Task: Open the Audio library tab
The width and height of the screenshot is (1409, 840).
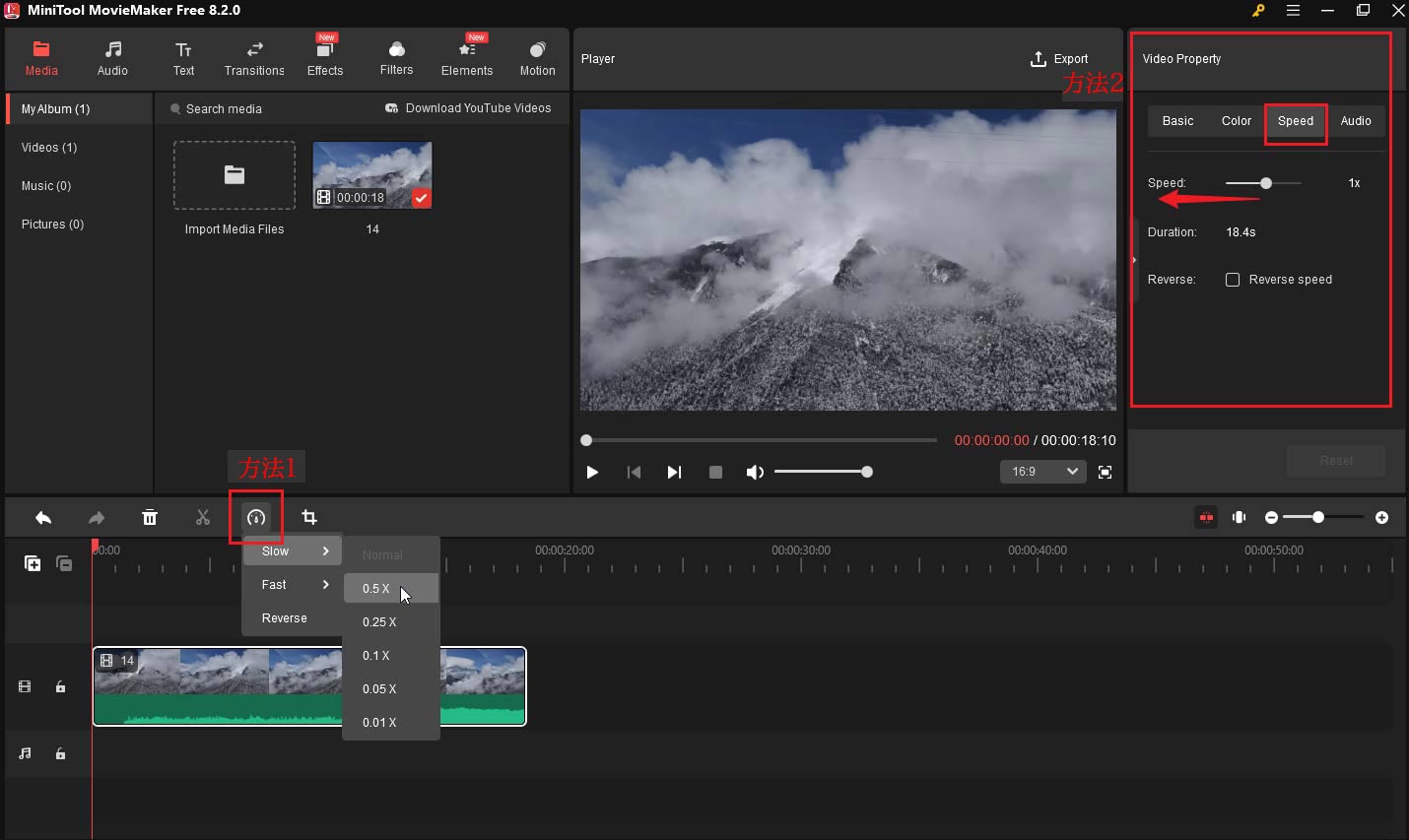Action: coord(112,59)
